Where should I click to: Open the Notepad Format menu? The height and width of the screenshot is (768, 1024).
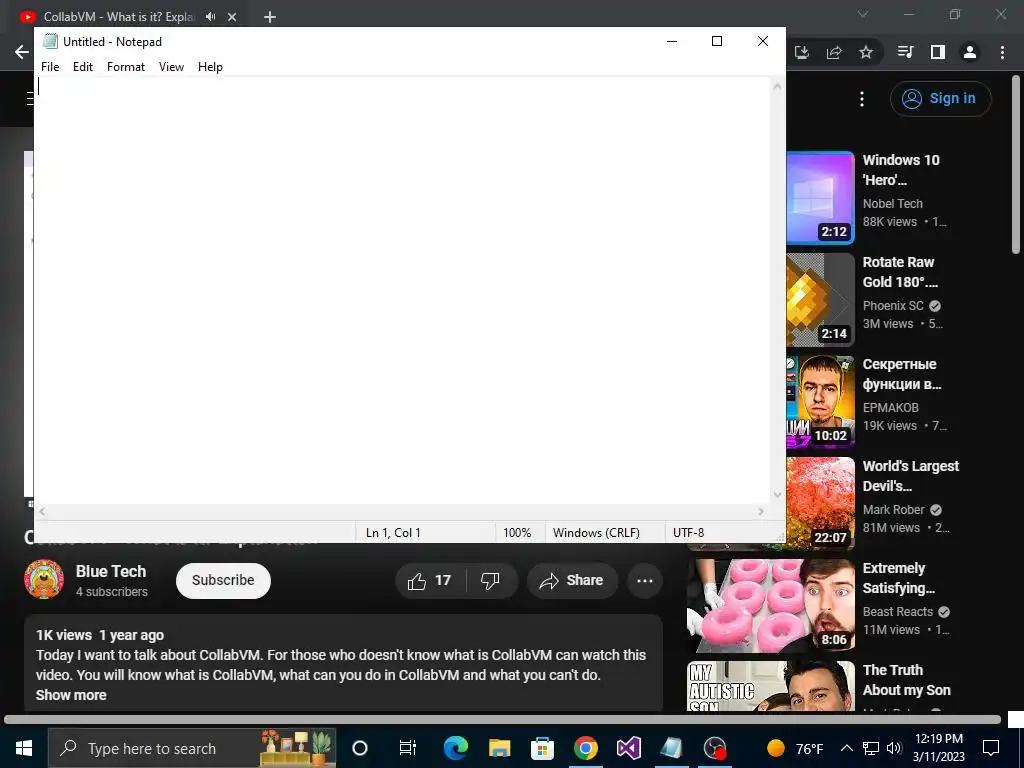126,67
